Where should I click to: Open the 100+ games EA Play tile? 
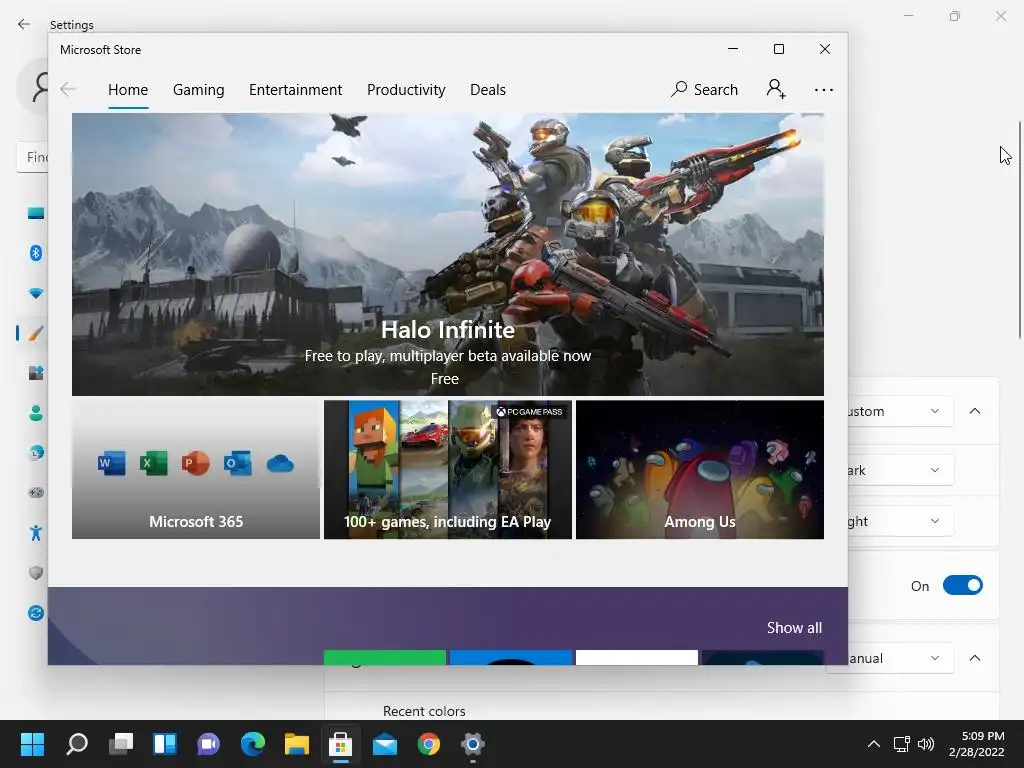tap(448, 470)
